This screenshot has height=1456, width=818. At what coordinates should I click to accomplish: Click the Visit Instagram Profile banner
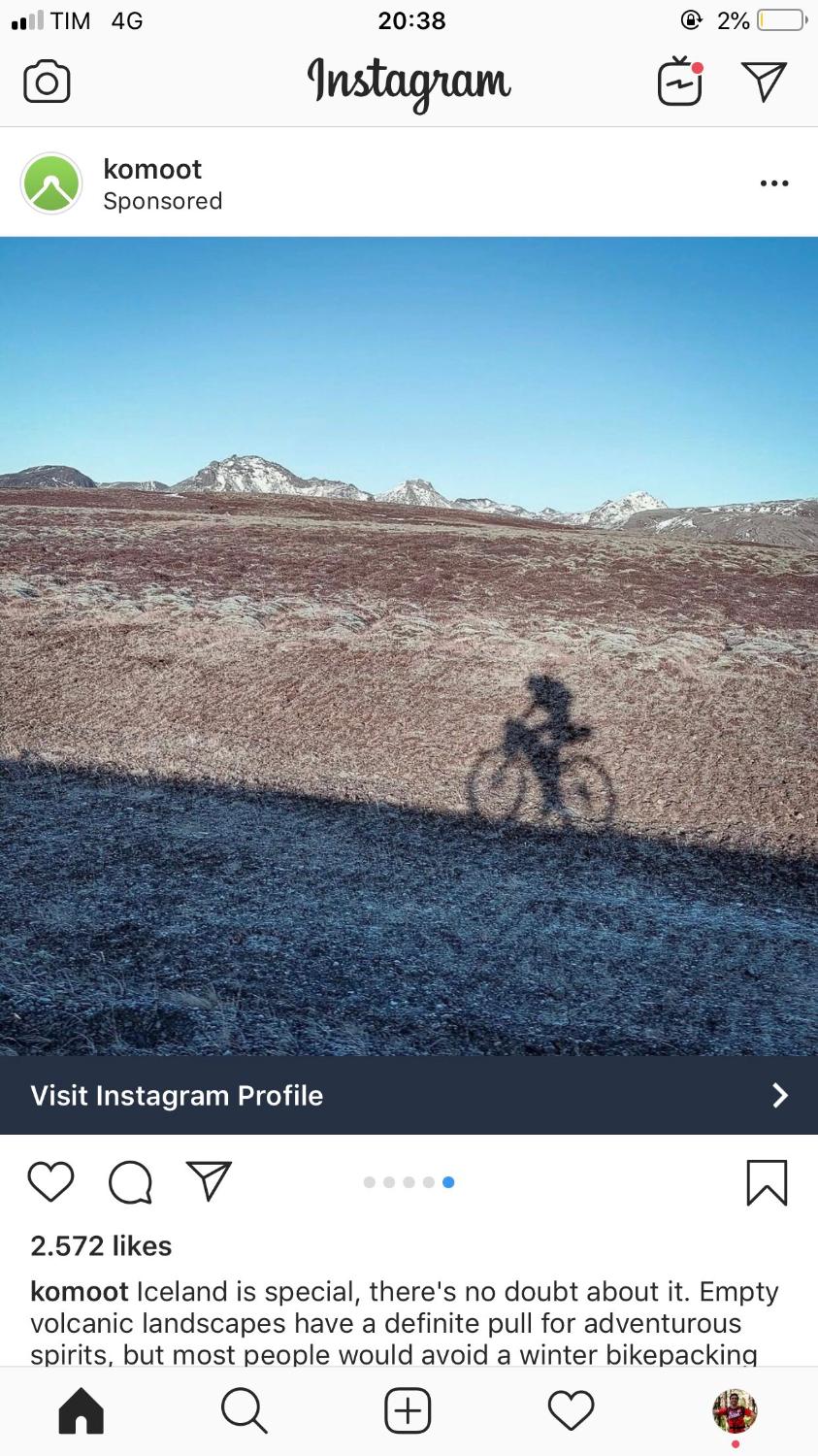point(409,1095)
